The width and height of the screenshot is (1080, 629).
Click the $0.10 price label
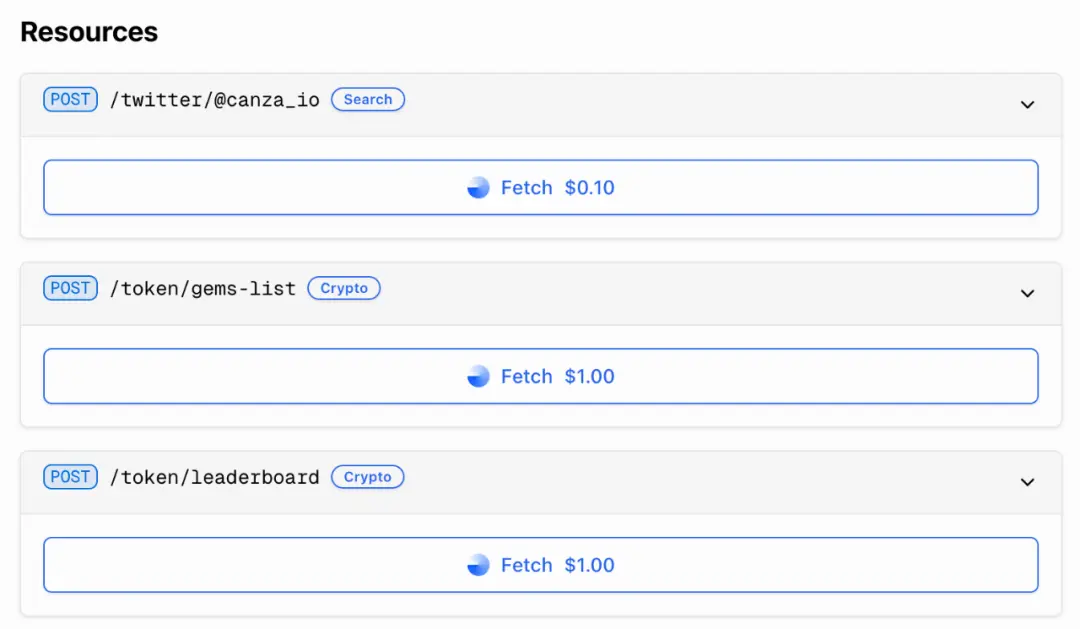(589, 188)
